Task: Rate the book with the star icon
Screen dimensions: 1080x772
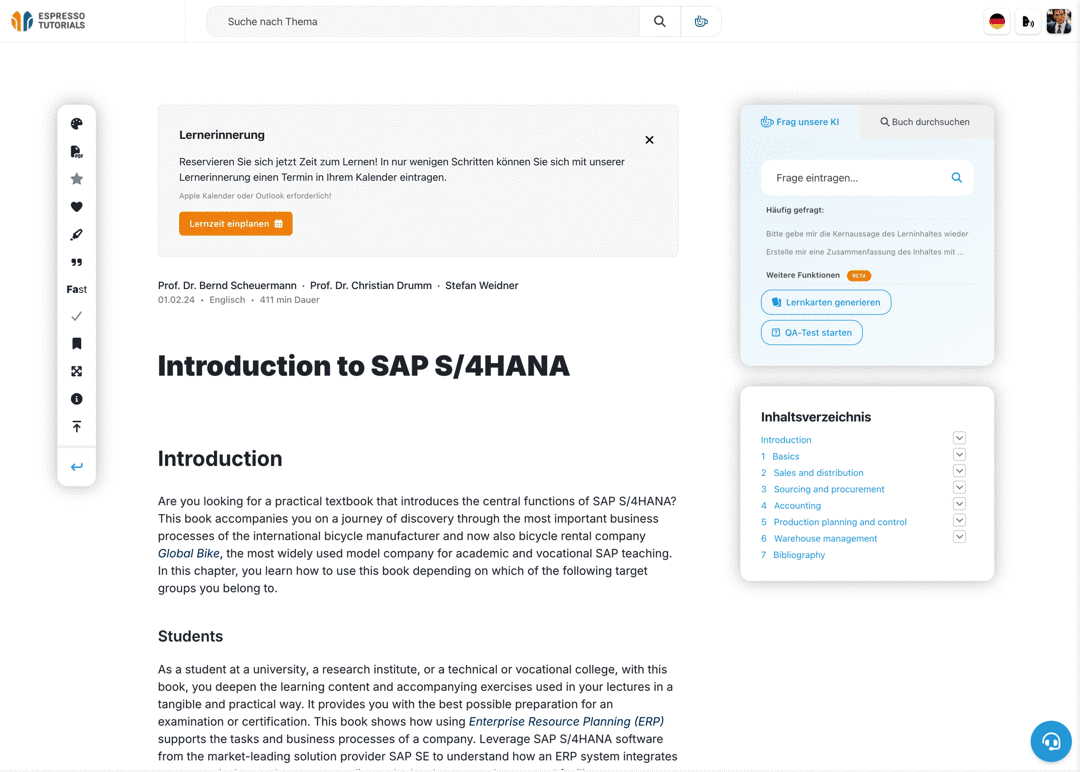Action: pos(76,179)
